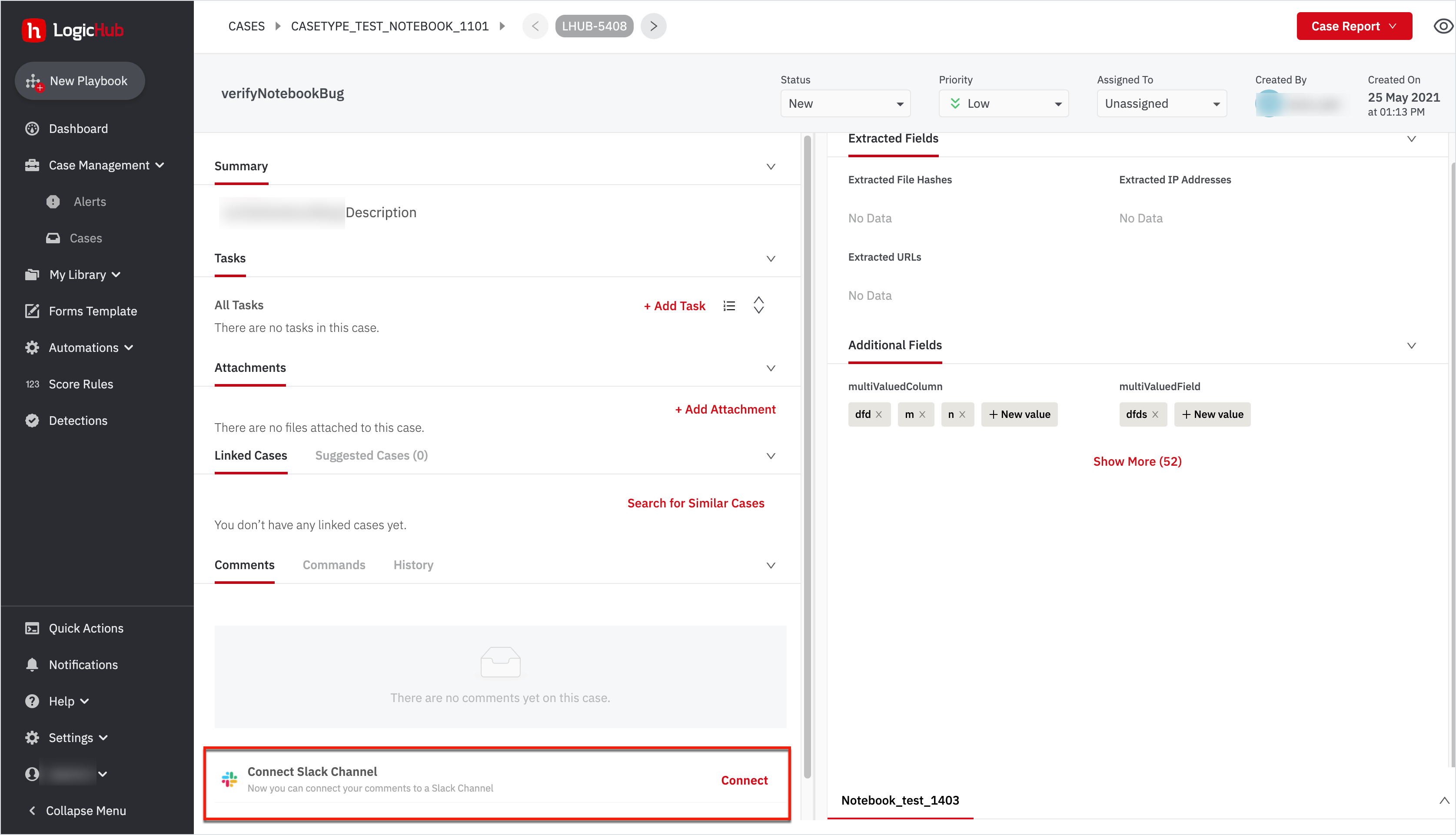Switch to the Suggested Cases tab
The height and width of the screenshot is (835, 1456).
click(371, 455)
